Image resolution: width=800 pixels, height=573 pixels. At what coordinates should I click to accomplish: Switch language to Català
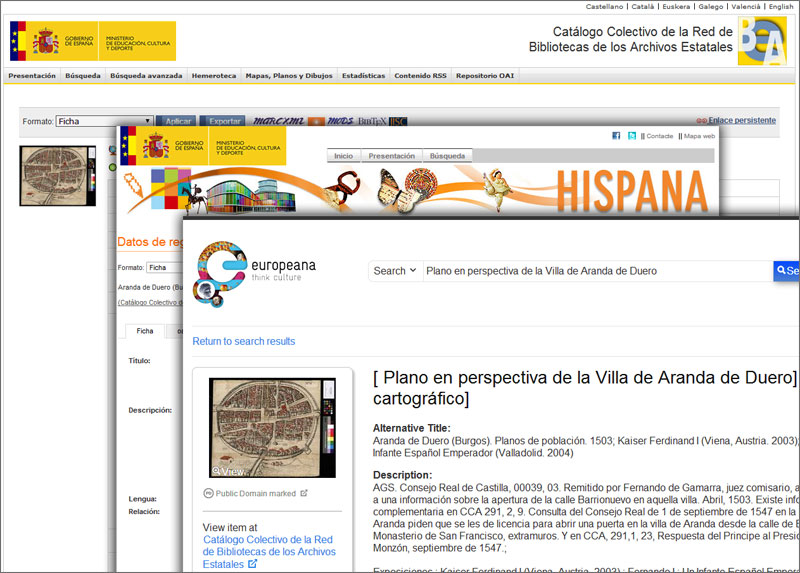point(642,7)
